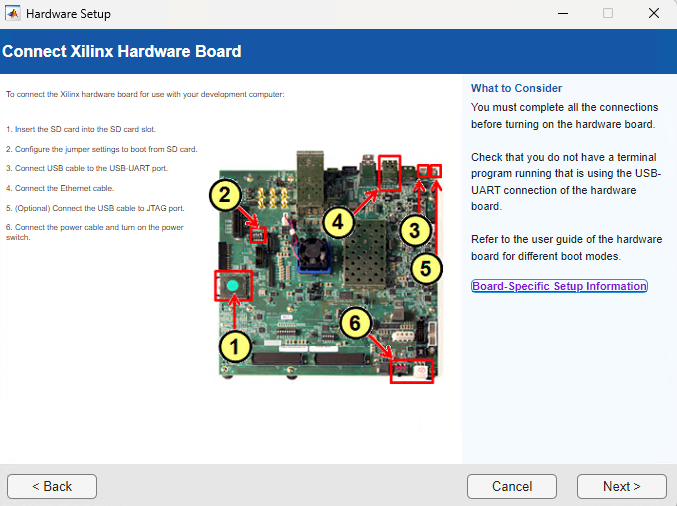This screenshot has height=506, width=677.
Task: Select the yellow callout number 3
Action: 415,232
